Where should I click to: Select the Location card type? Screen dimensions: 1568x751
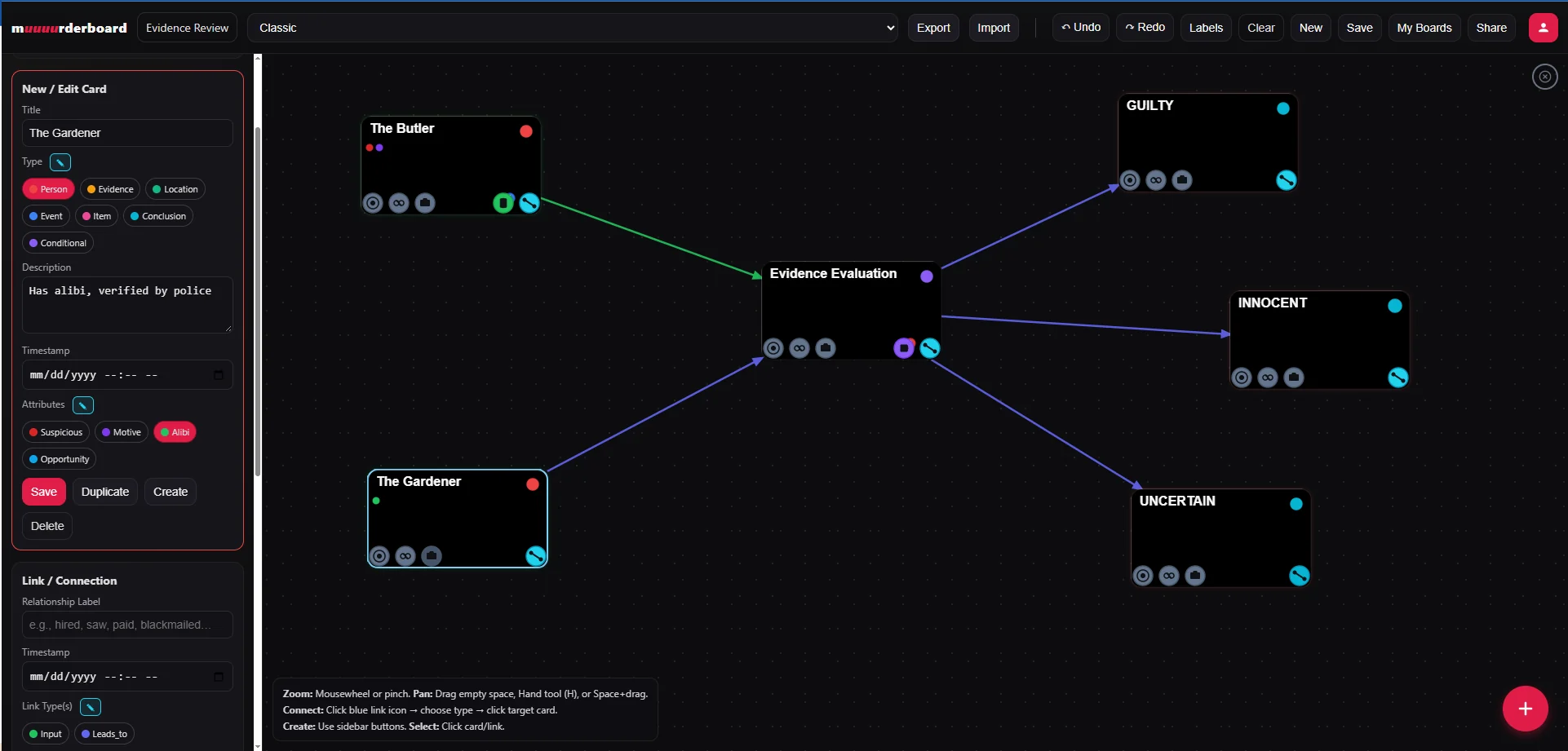(175, 189)
